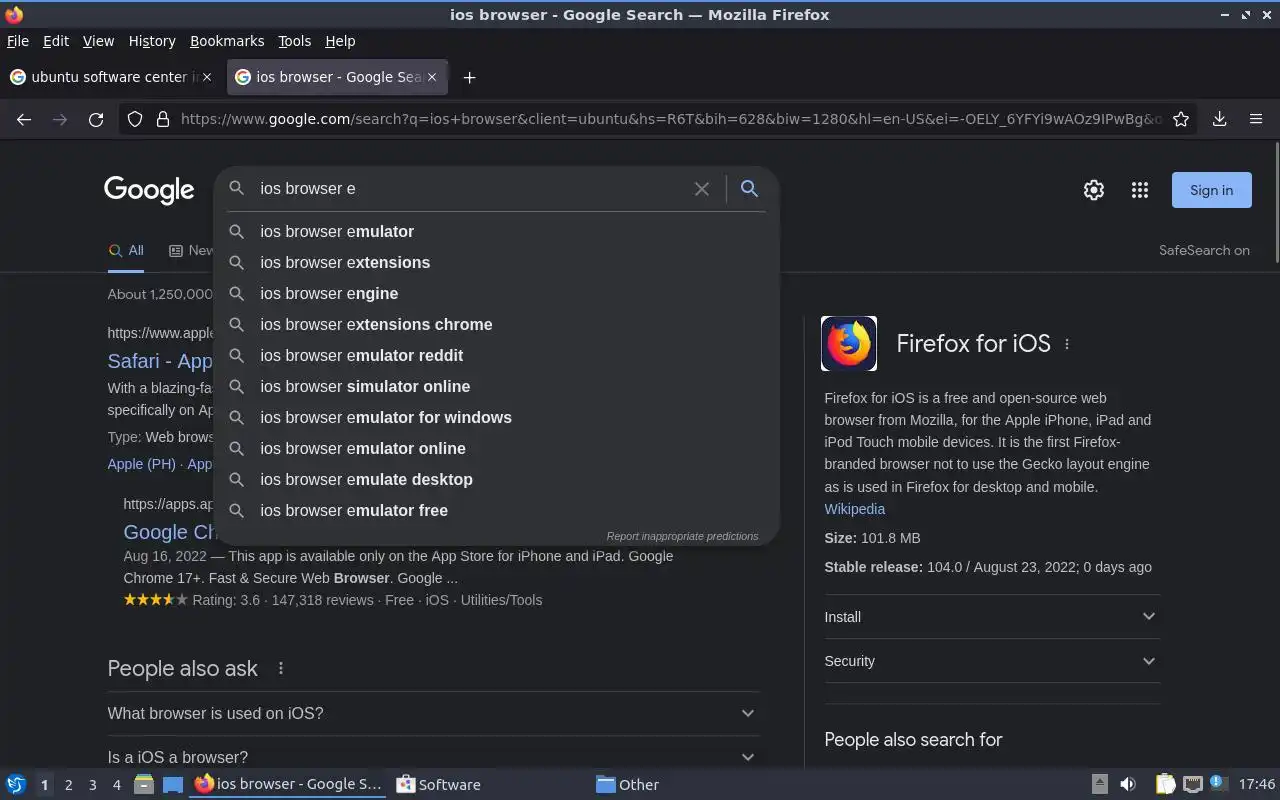Choose suggestion 'ios browser emulator online'

497,448
